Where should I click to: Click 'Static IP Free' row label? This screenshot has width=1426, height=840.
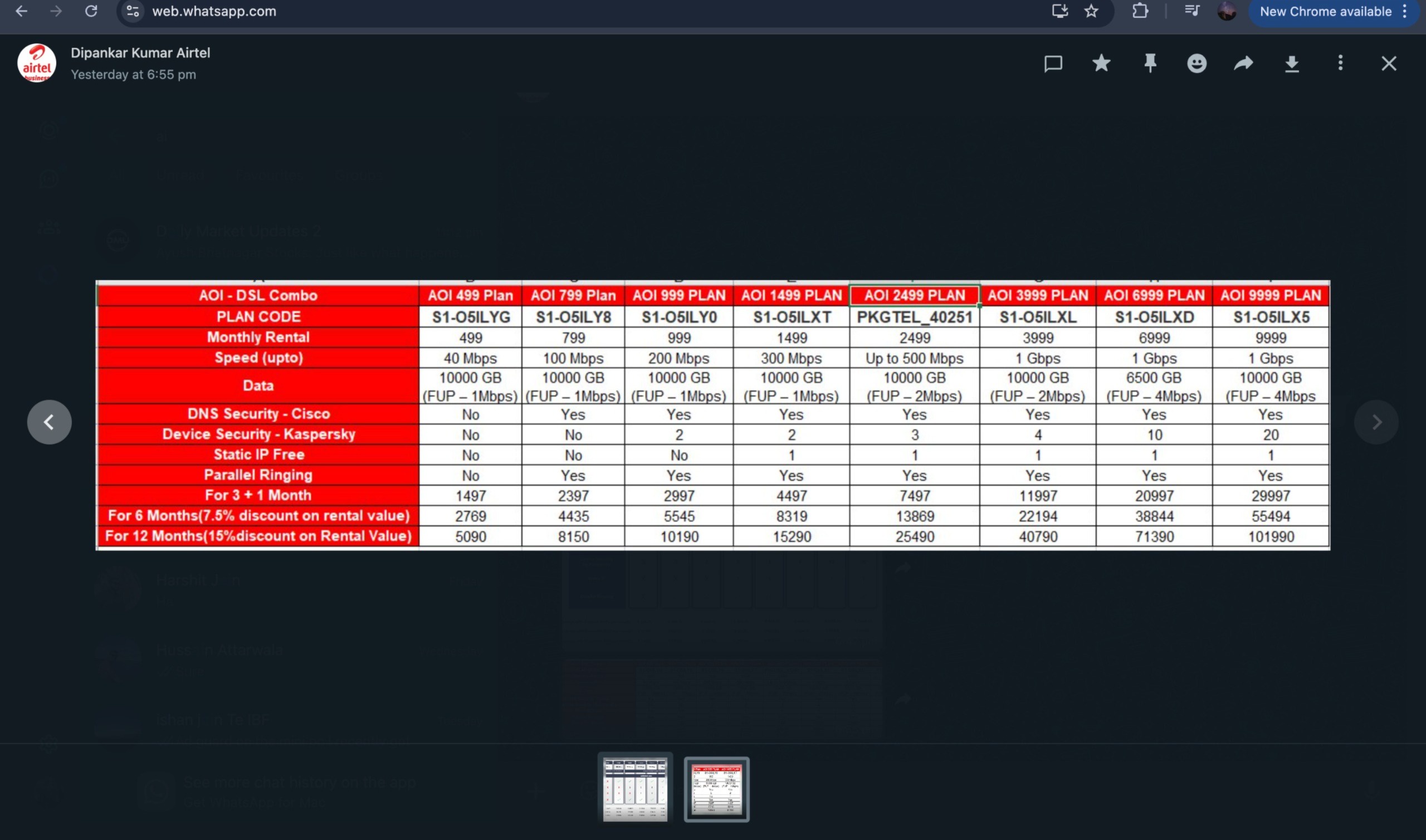258,455
